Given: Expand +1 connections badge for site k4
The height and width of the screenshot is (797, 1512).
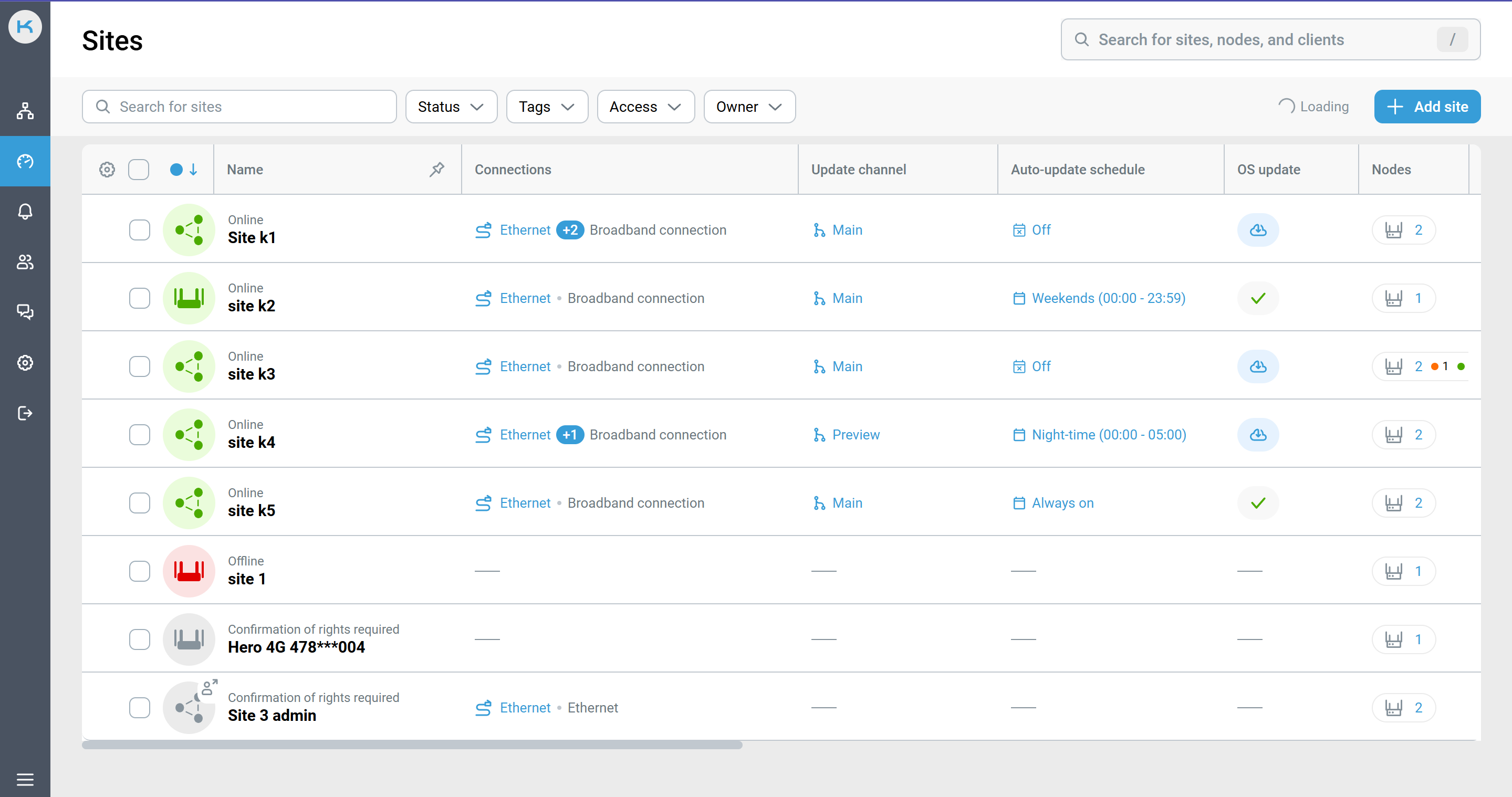Looking at the screenshot, I should tap(569, 435).
